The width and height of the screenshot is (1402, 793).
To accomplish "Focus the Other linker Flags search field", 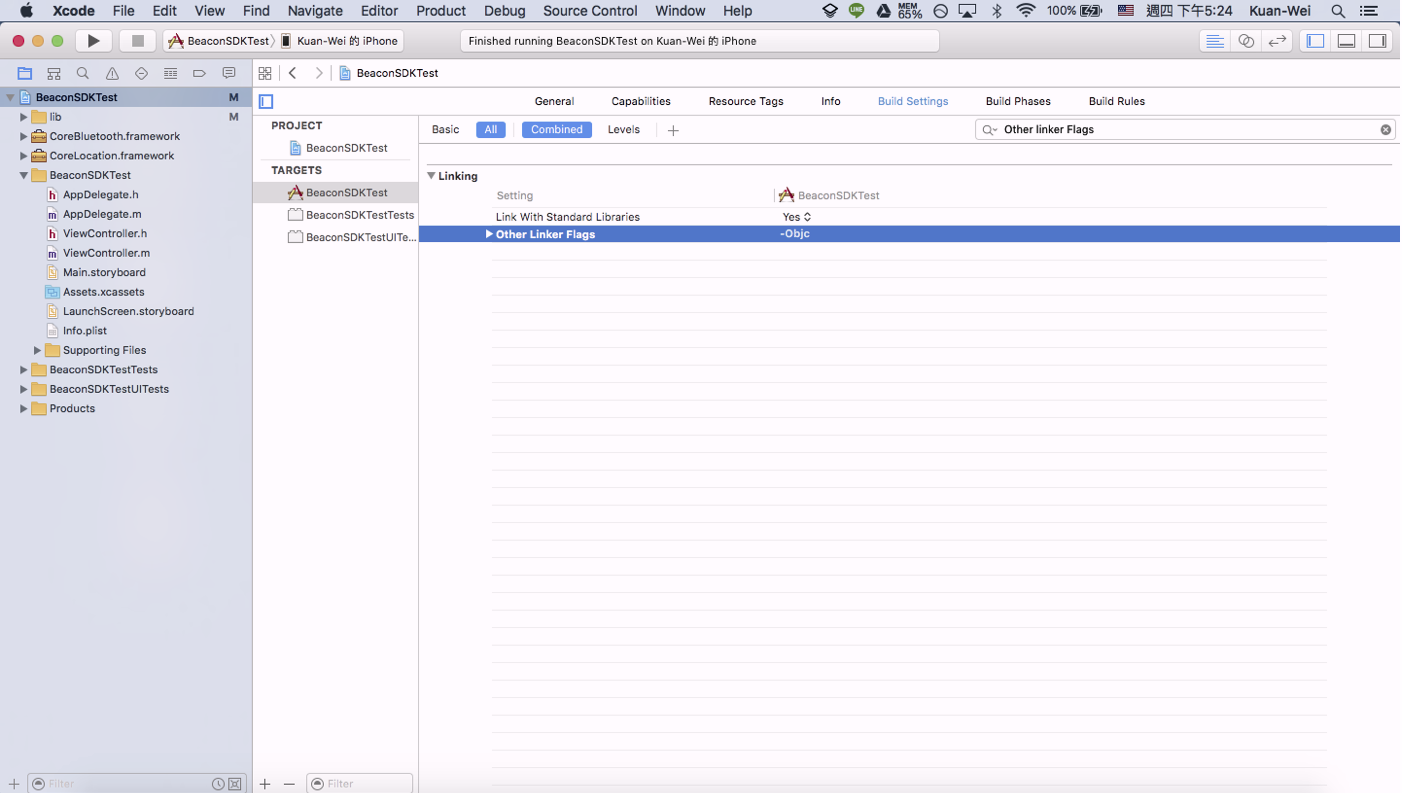I will tap(1185, 130).
